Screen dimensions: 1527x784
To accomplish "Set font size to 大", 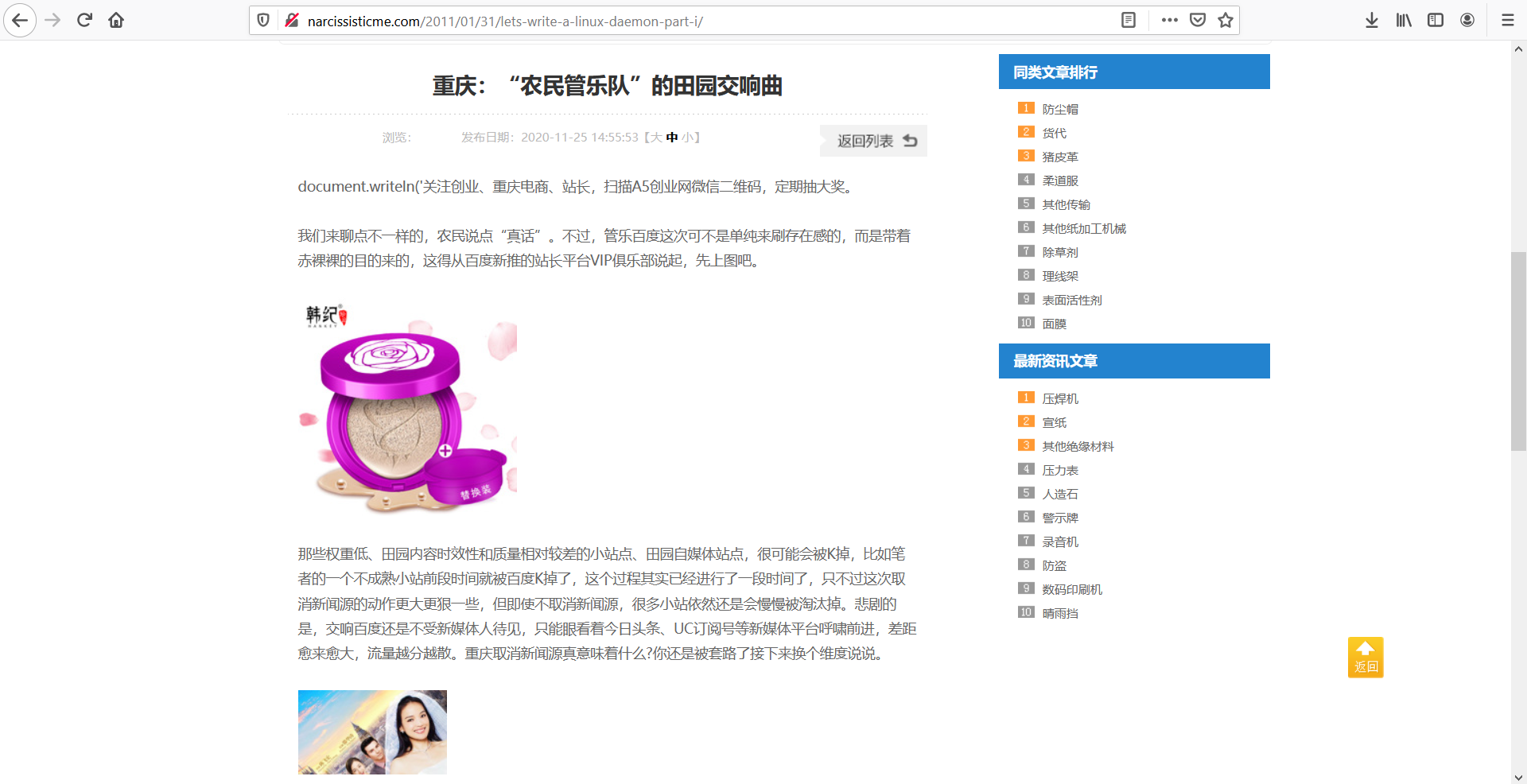I will click(656, 138).
